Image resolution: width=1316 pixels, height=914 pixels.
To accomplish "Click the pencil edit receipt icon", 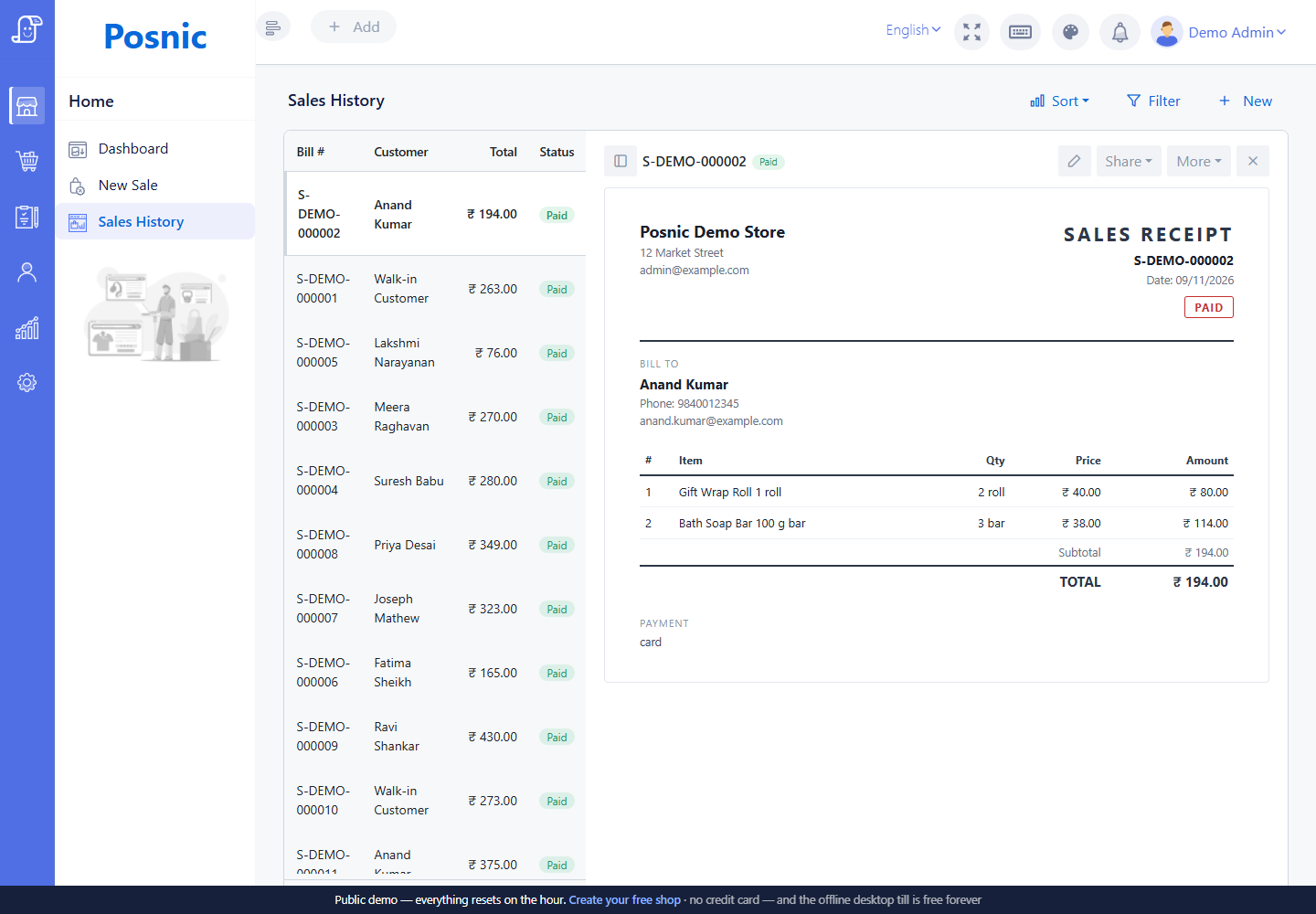I will click(x=1075, y=161).
